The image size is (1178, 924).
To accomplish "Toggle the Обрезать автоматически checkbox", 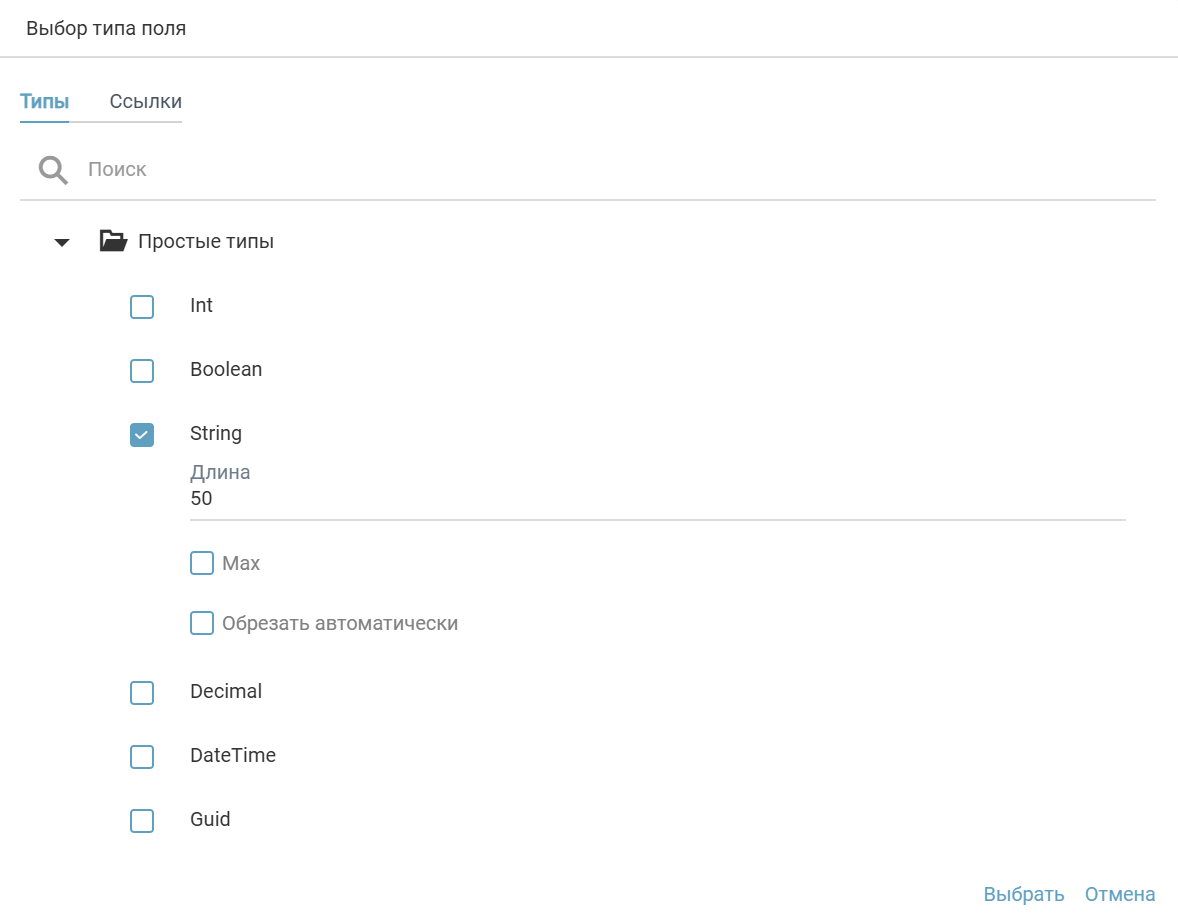I will [x=202, y=623].
